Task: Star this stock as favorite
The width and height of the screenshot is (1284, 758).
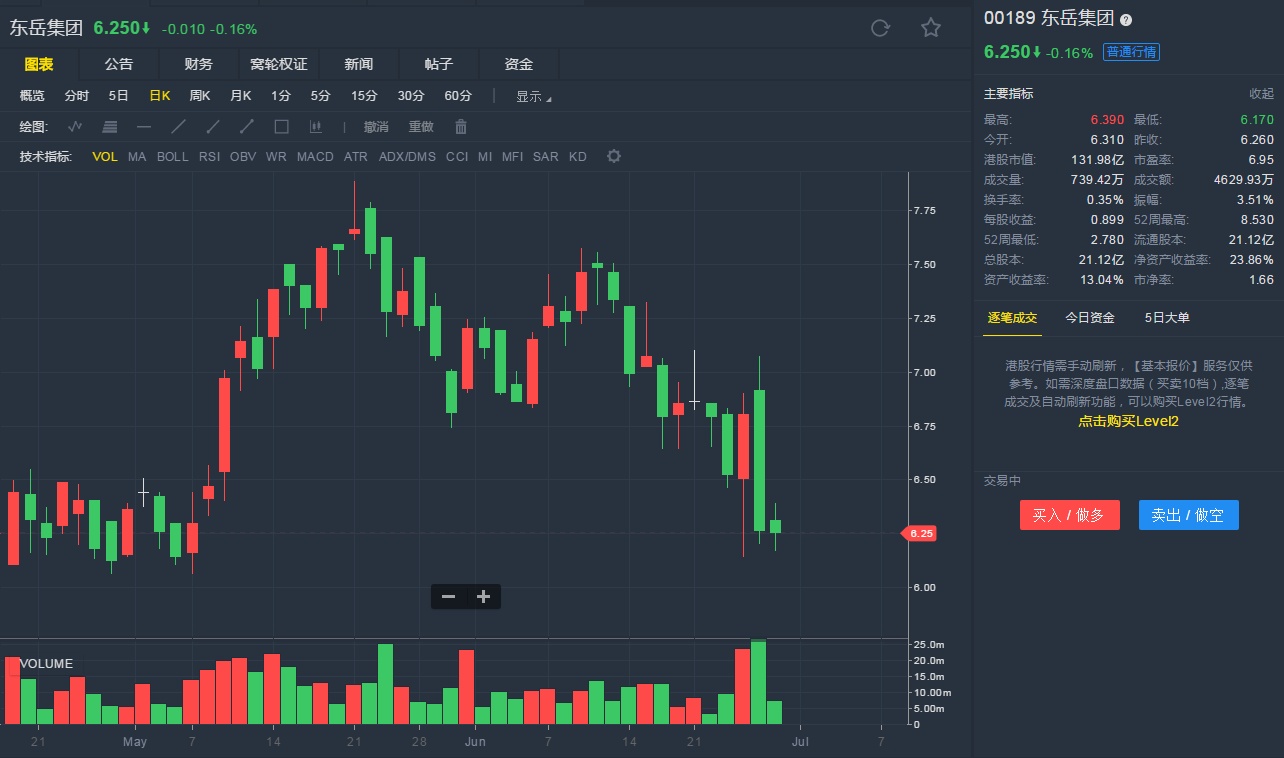Action: (931, 28)
